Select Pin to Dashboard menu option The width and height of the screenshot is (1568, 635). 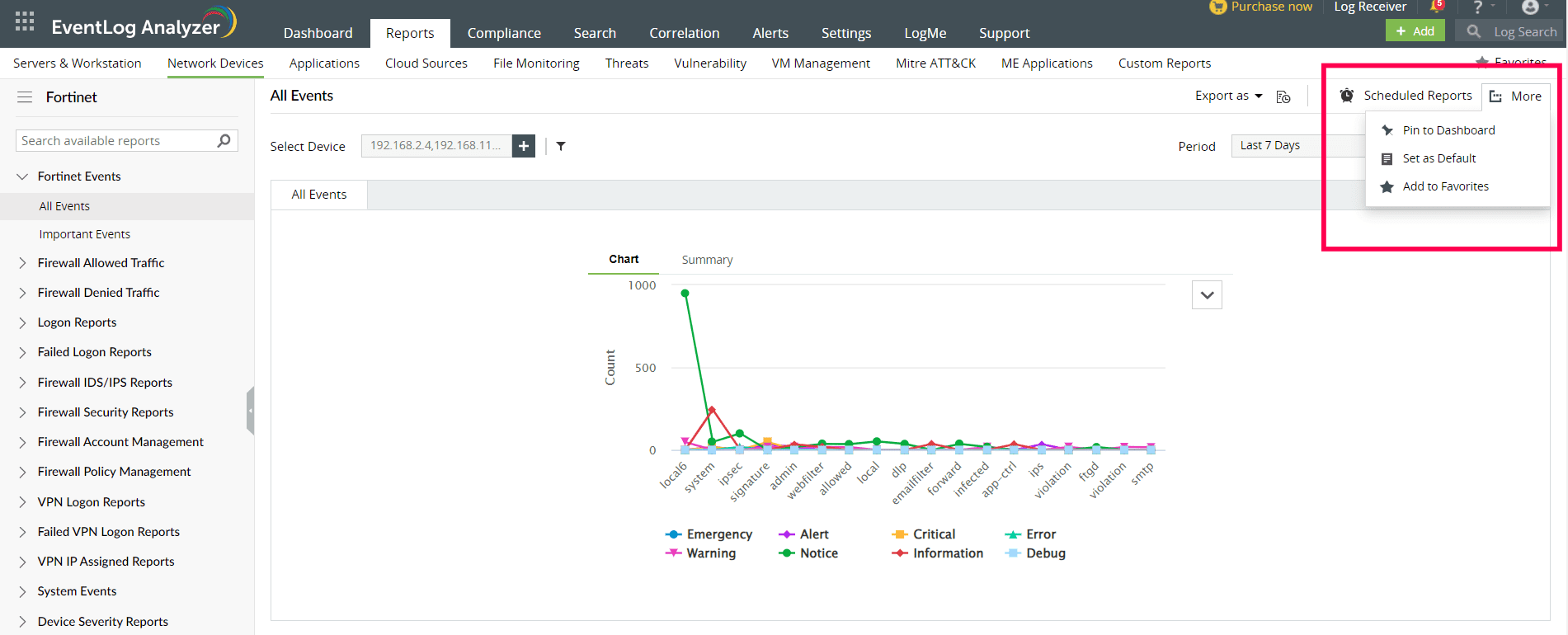[x=1448, y=130]
